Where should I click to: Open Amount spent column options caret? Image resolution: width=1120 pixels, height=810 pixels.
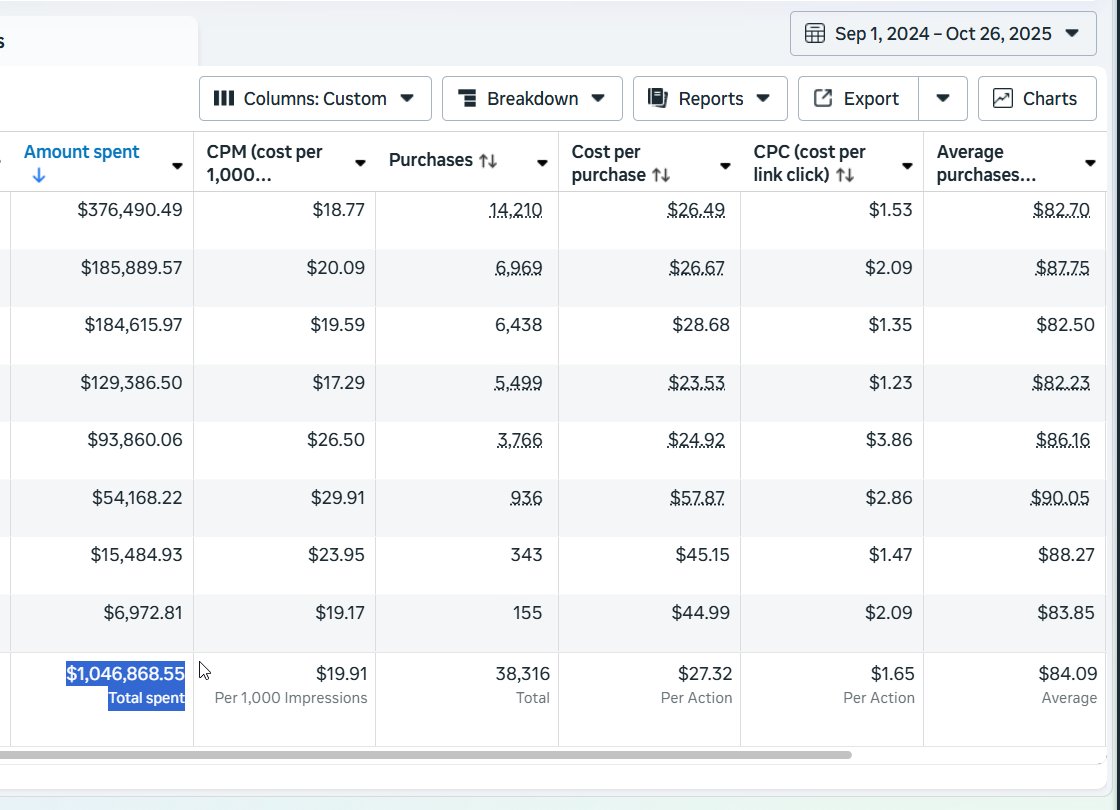[x=177, y=166]
